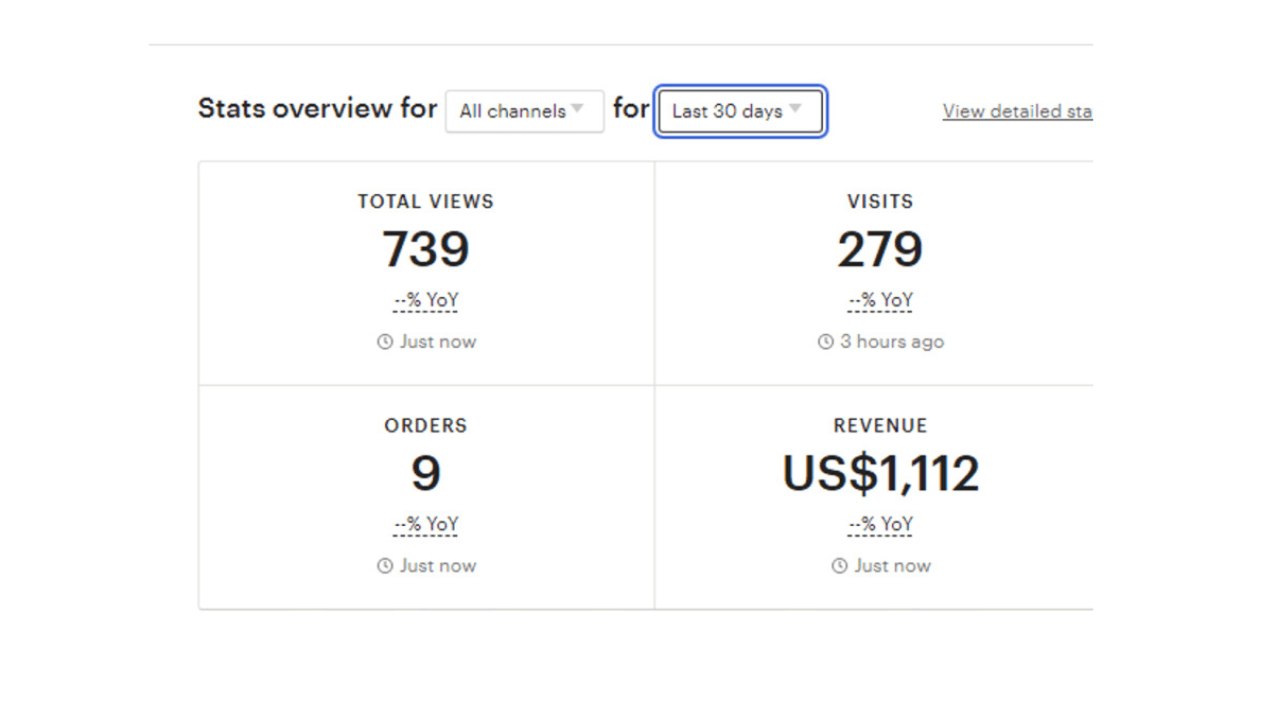This screenshot has height=720, width=1280.
Task: Click the Stats overview for heading
Action: point(317,108)
